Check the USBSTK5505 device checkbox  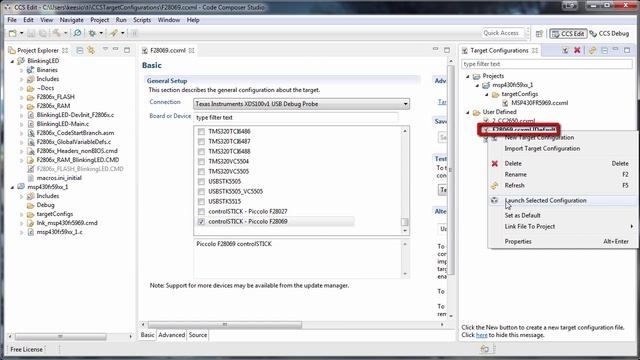click(201, 181)
